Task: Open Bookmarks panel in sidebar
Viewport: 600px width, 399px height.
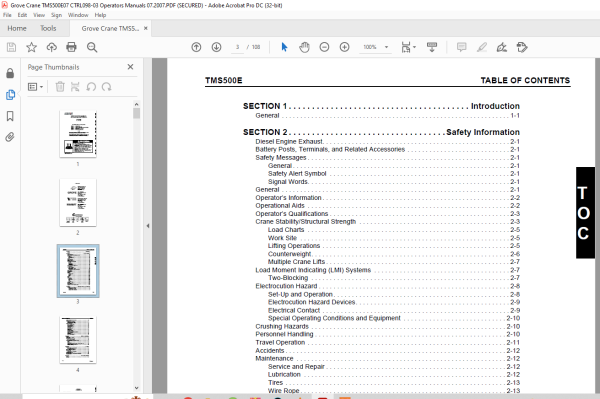Action: (x=10, y=116)
